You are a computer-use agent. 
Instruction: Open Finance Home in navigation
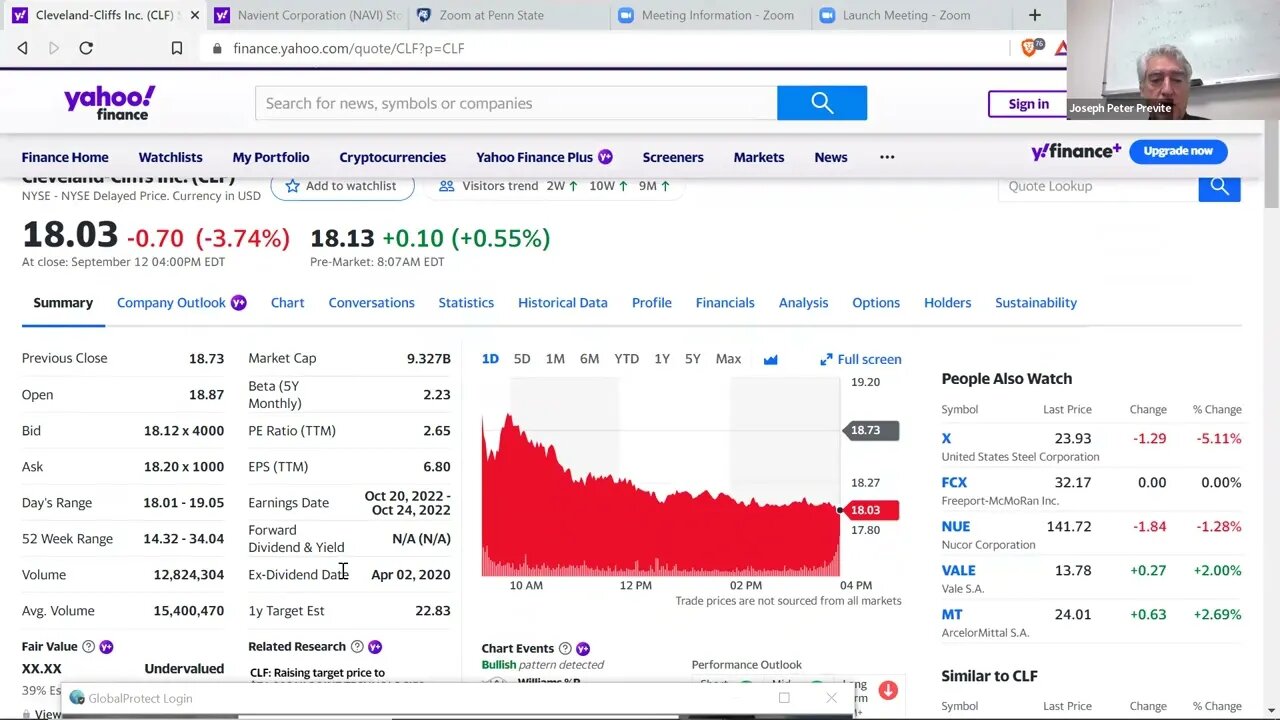tap(65, 157)
